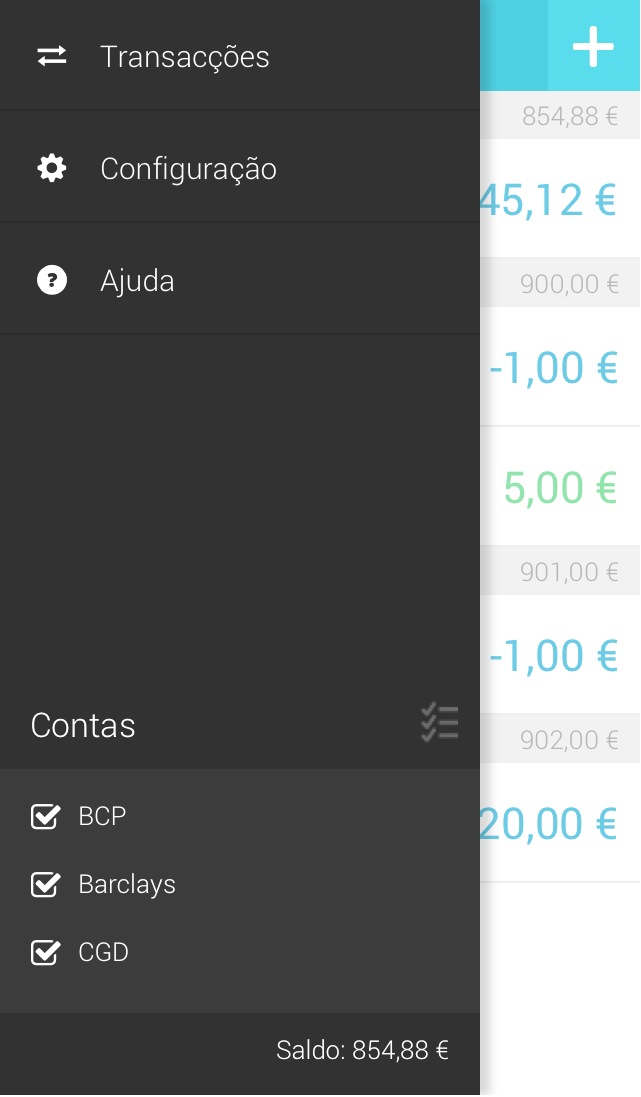Image resolution: width=641 pixels, height=1097 pixels.
Task: Disable the CGD account checkbox
Action: pos(46,953)
